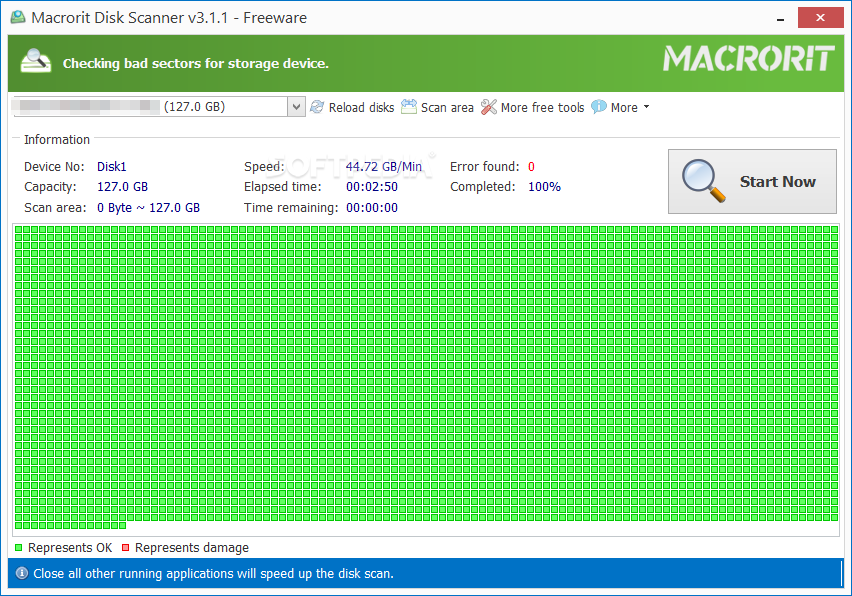Click 'Checking bad sectors for storage device' text
The width and height of the screenshot is (852, 596).
pyautogui.click(x=196, y=64)
